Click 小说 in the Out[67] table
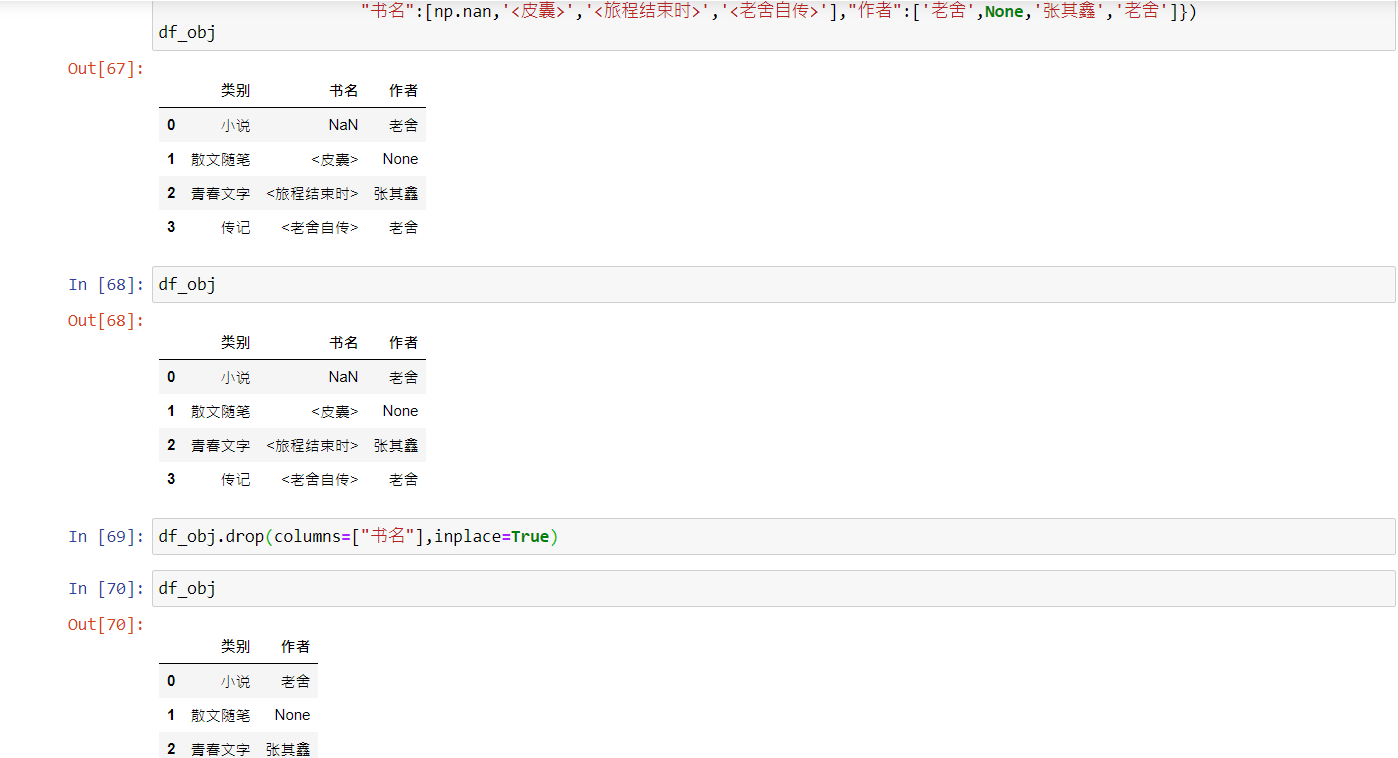 tap(236, 125)
